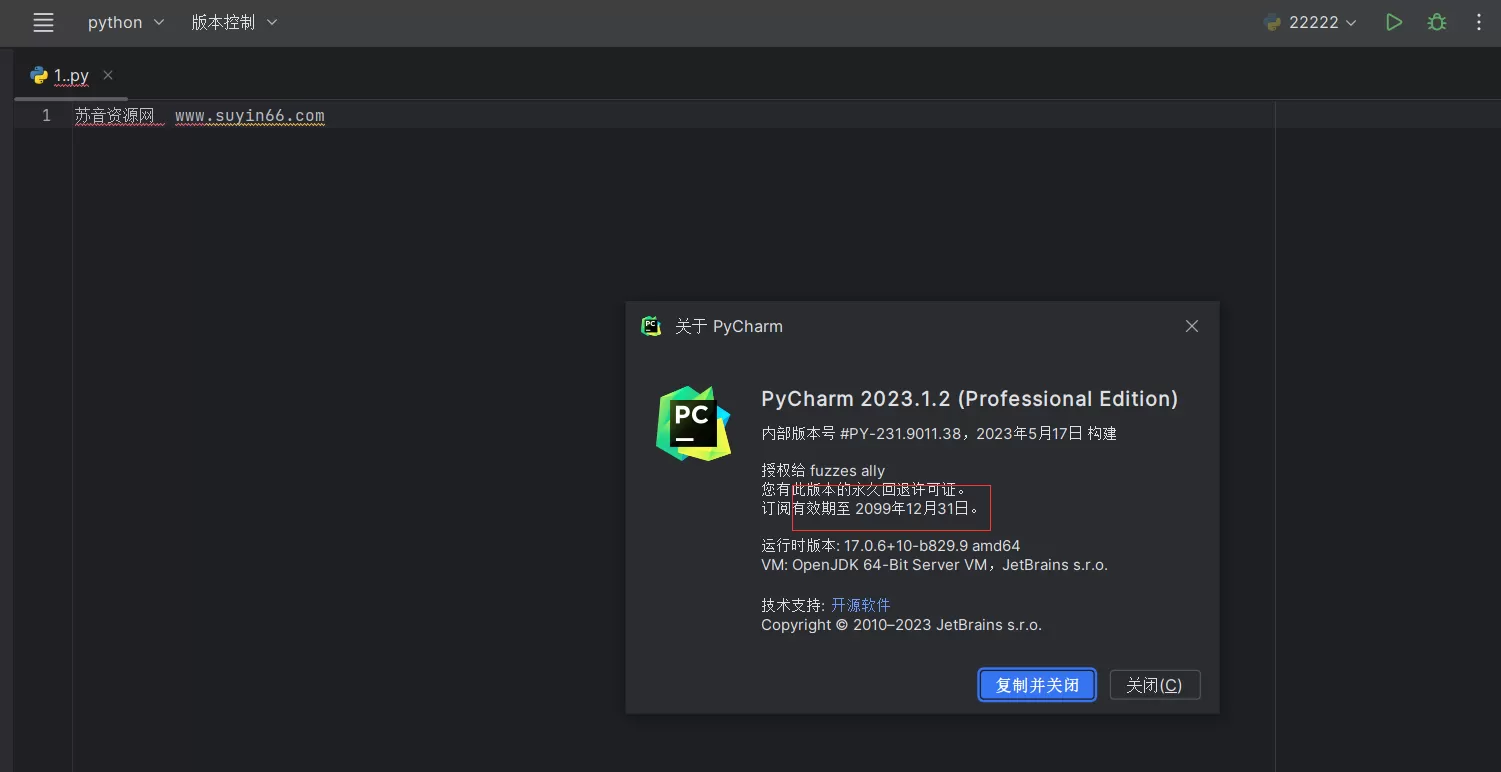Close the 关于 PyCharm dialog
The image size is (1501, 772).
(x=1191, y=325)
